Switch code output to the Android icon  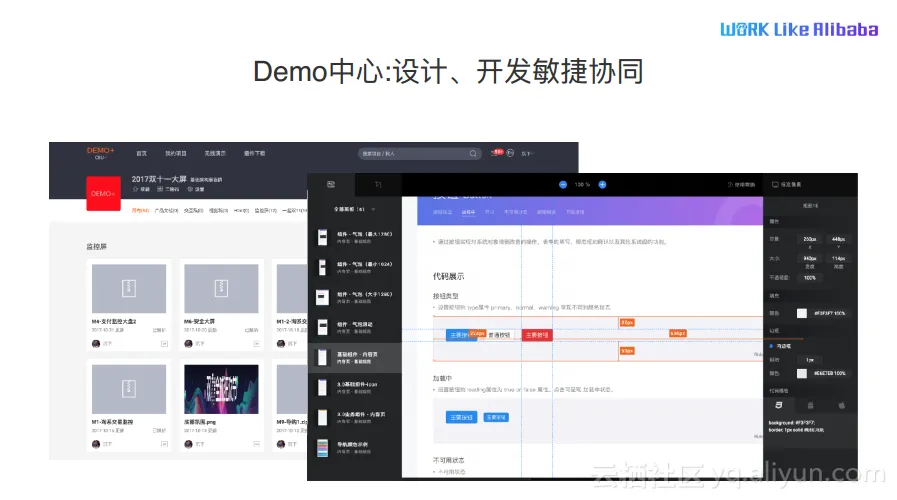point(810,405)
